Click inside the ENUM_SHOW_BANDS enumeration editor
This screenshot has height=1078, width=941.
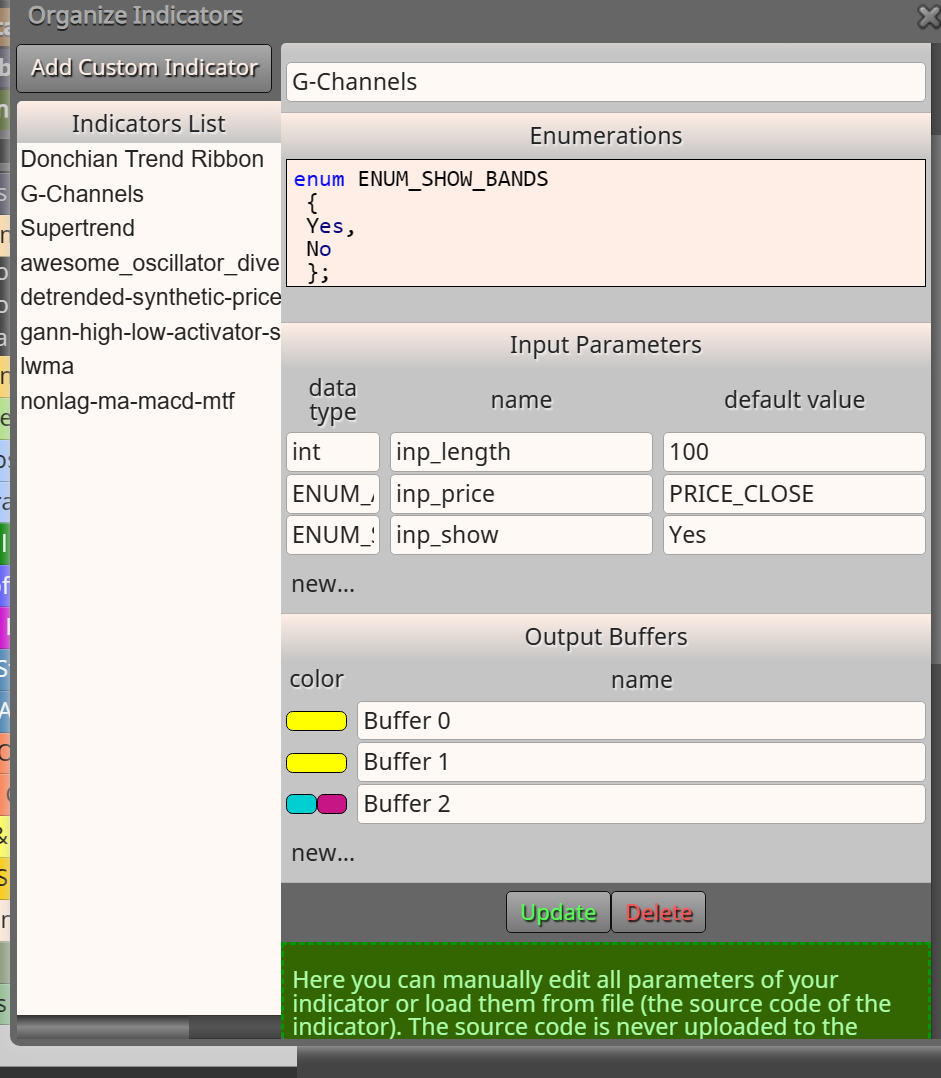606,223
